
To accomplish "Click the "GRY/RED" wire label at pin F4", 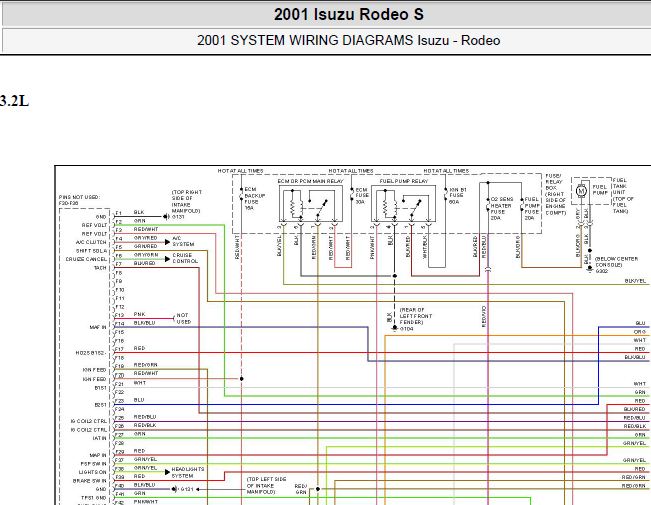I will (x=145, y=238).
